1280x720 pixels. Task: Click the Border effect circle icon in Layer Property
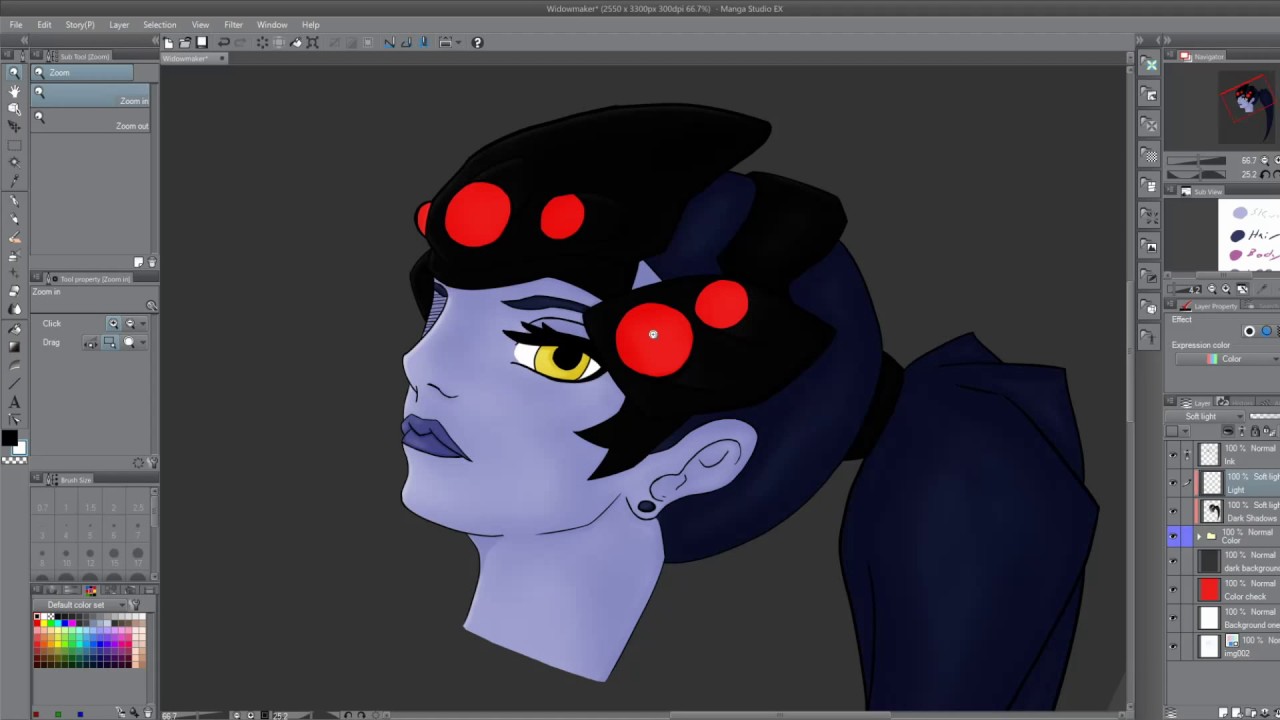1249,331
